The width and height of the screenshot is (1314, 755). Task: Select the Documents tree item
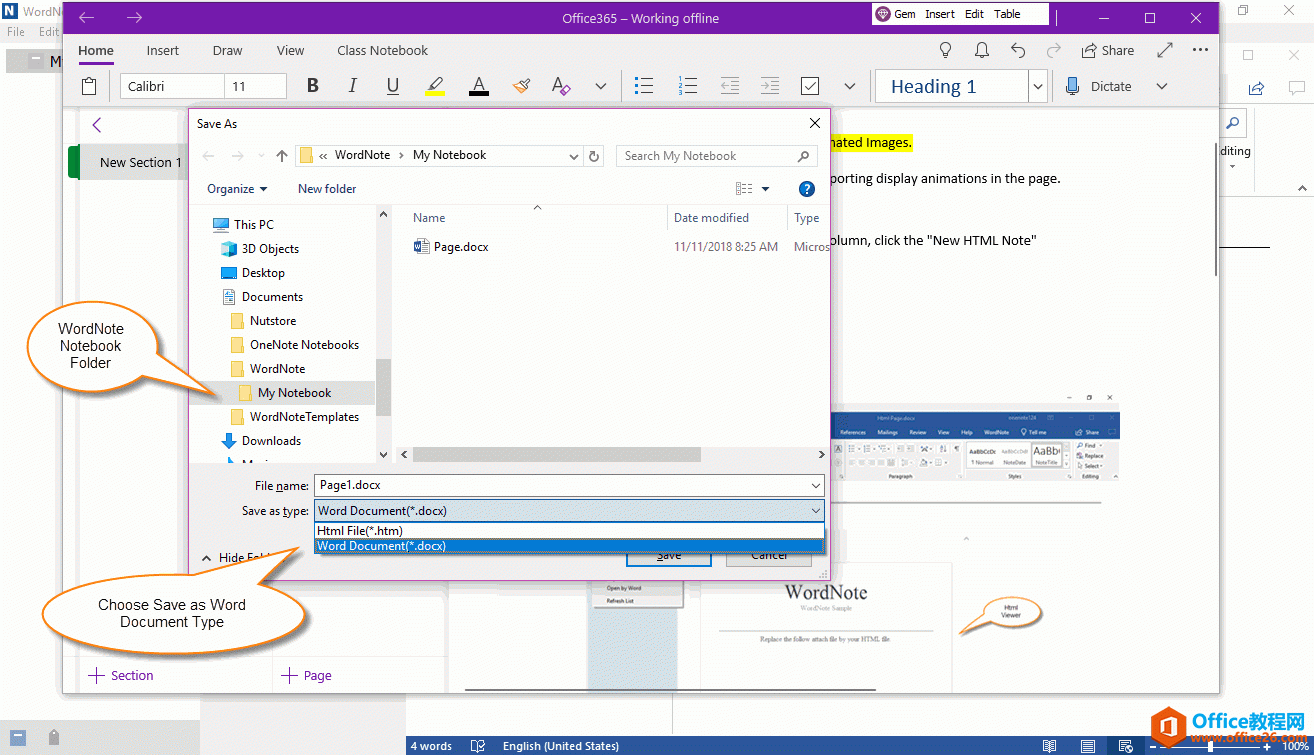[x=261, y=296]
